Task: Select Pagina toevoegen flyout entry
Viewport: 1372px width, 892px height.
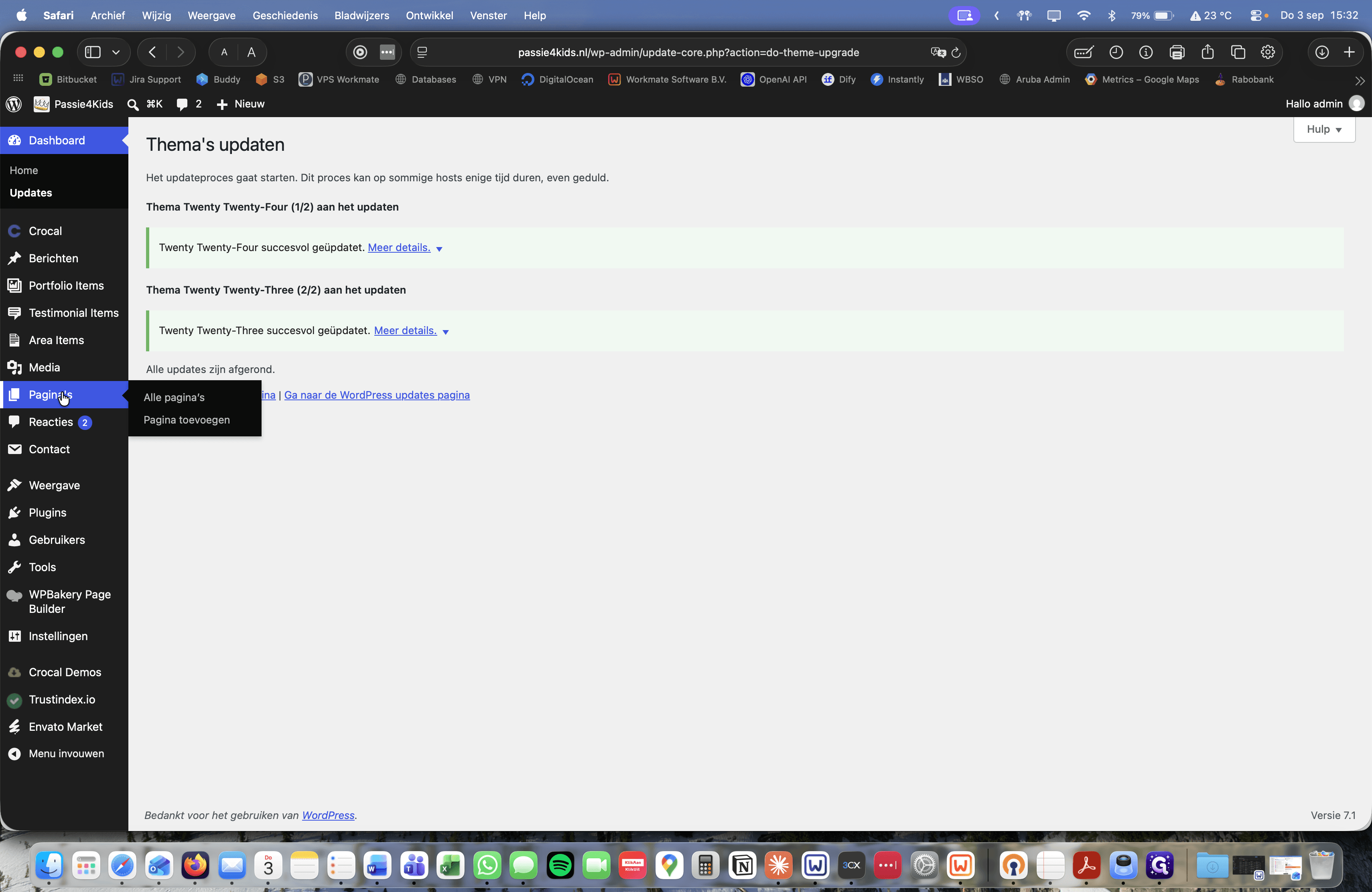Action: [x=187, y=420]
